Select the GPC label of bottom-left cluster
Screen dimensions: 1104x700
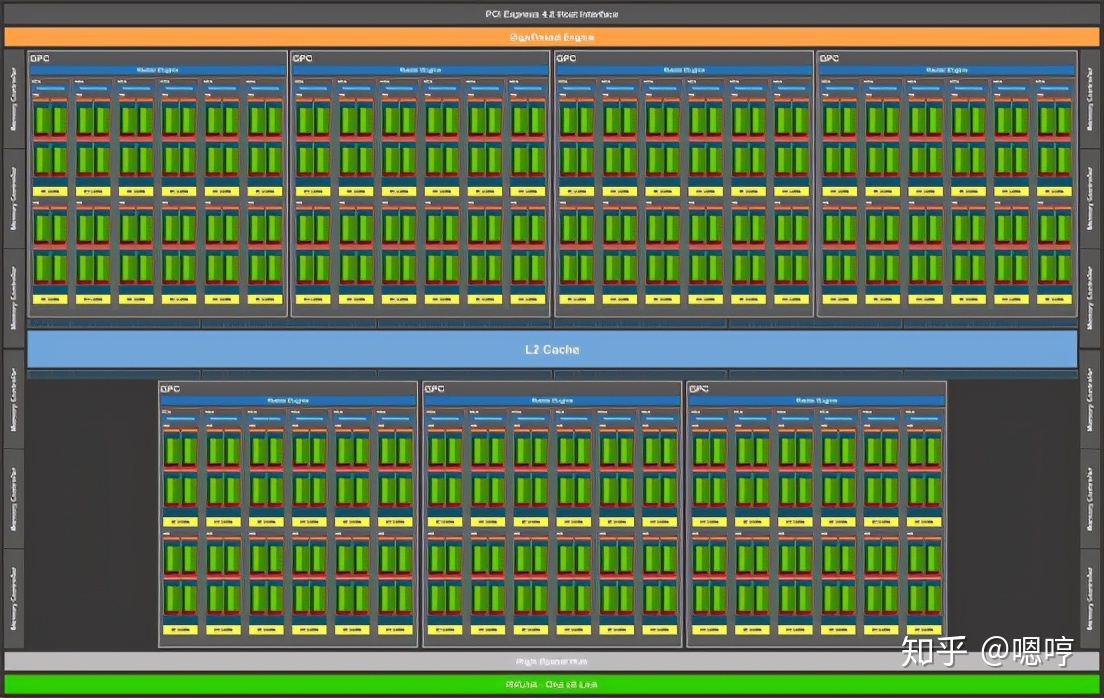click(170, 389)
